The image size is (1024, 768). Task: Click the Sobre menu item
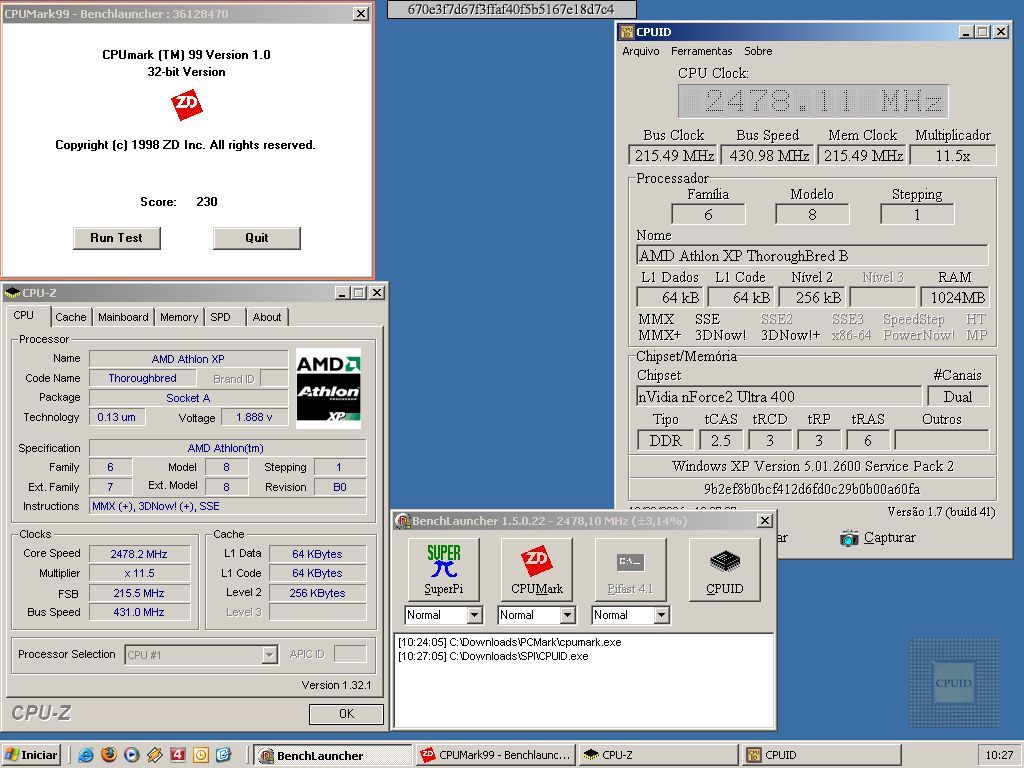[x=758, y=51]
